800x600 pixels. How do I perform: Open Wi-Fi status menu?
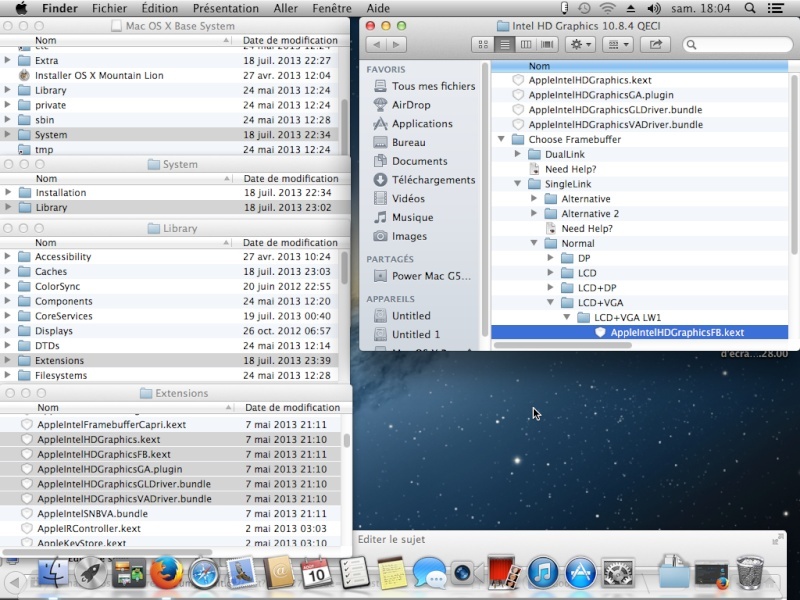607,8
